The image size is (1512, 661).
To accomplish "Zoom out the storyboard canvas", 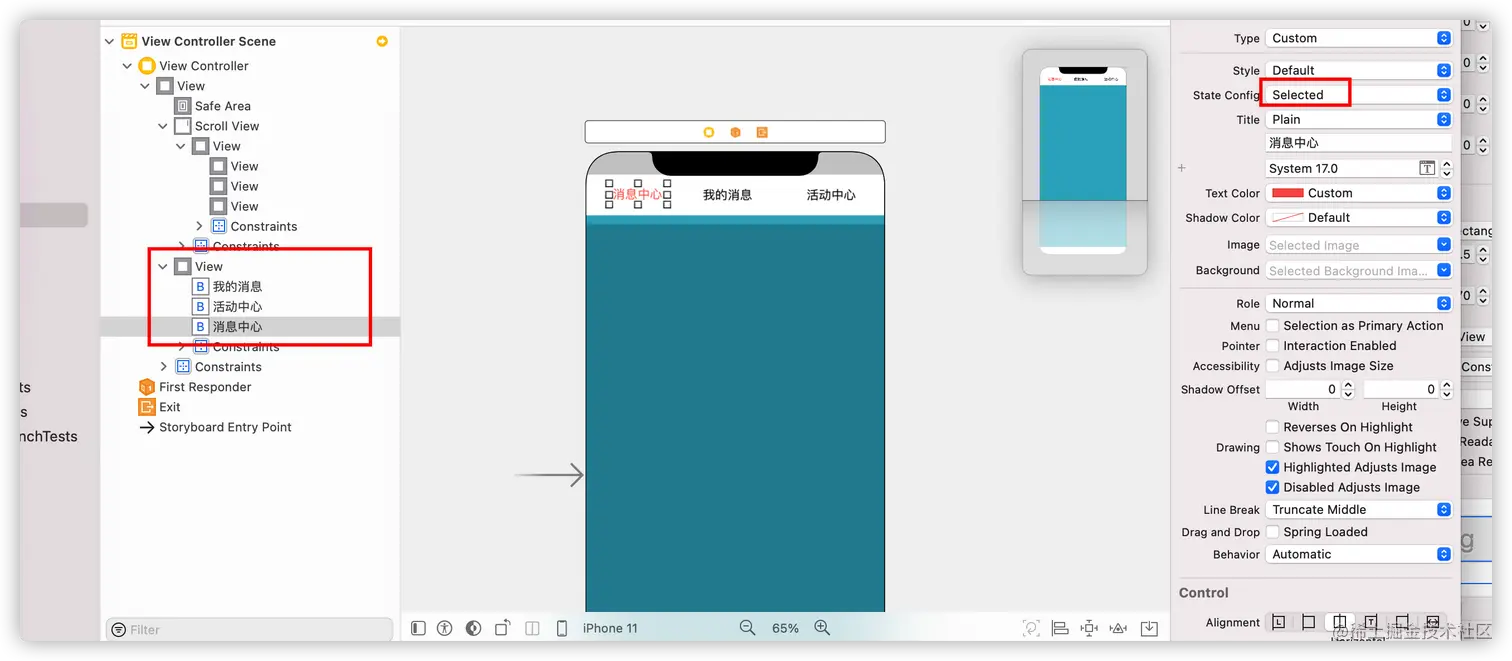I will 747,628.
